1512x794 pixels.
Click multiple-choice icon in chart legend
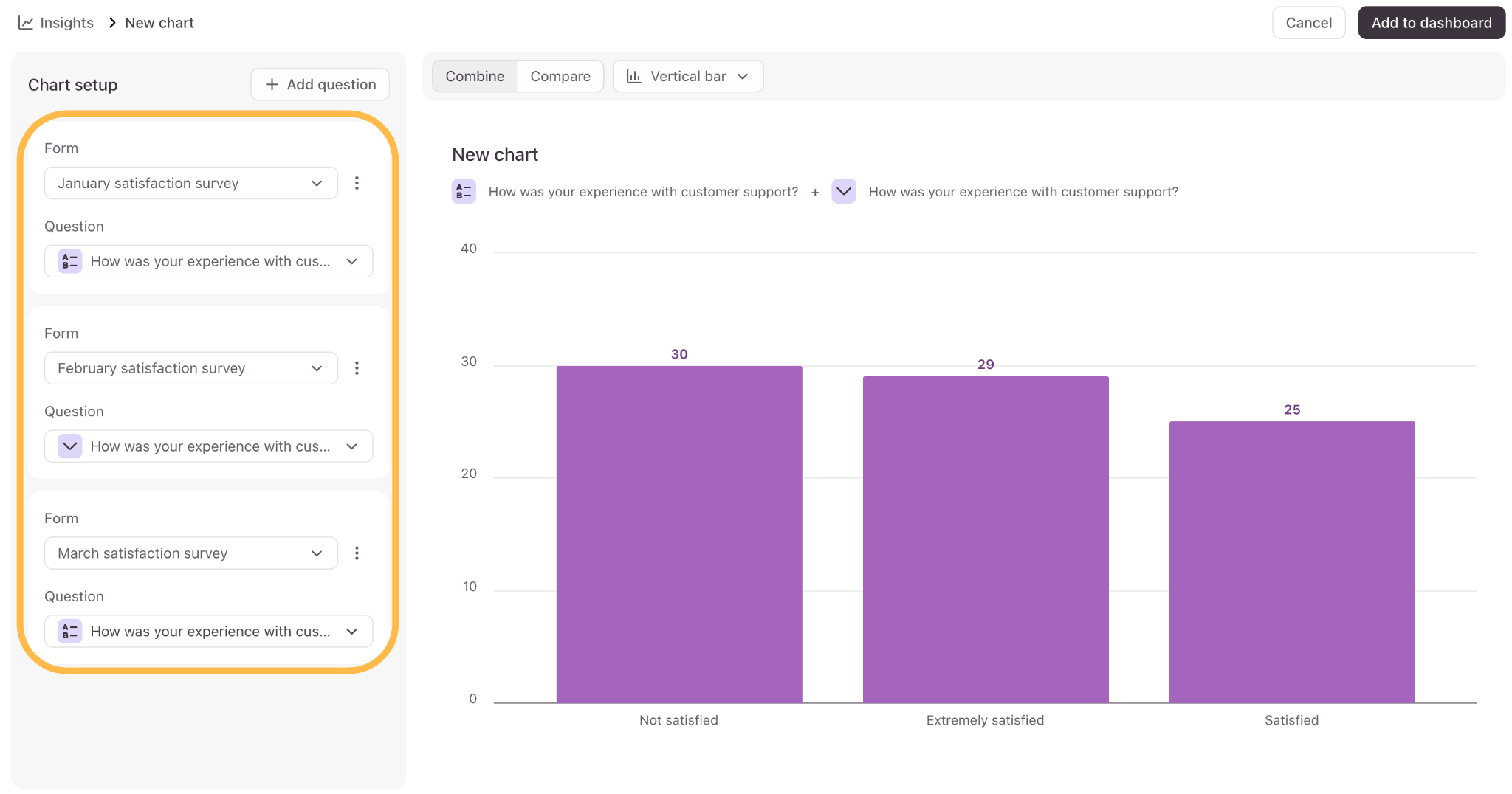(x=464, y=192)
